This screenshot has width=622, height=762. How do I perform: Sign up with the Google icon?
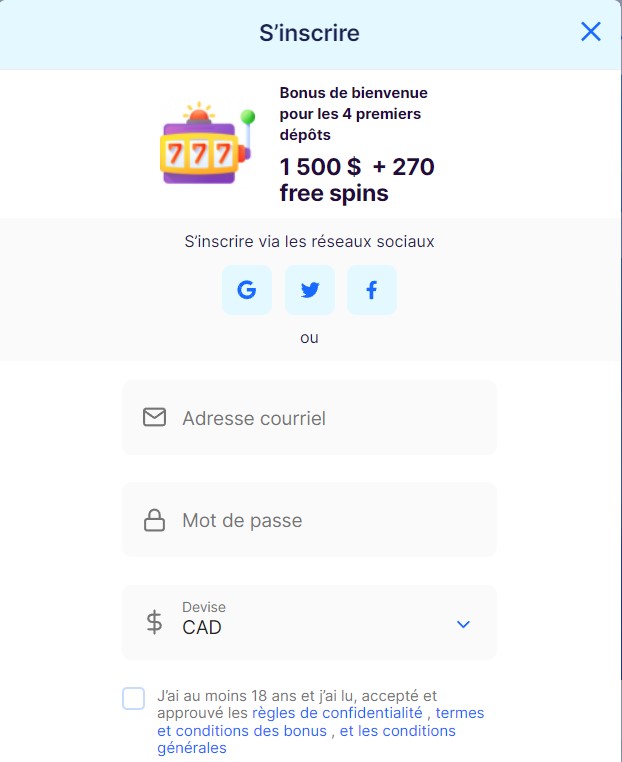tap(247, 291)
